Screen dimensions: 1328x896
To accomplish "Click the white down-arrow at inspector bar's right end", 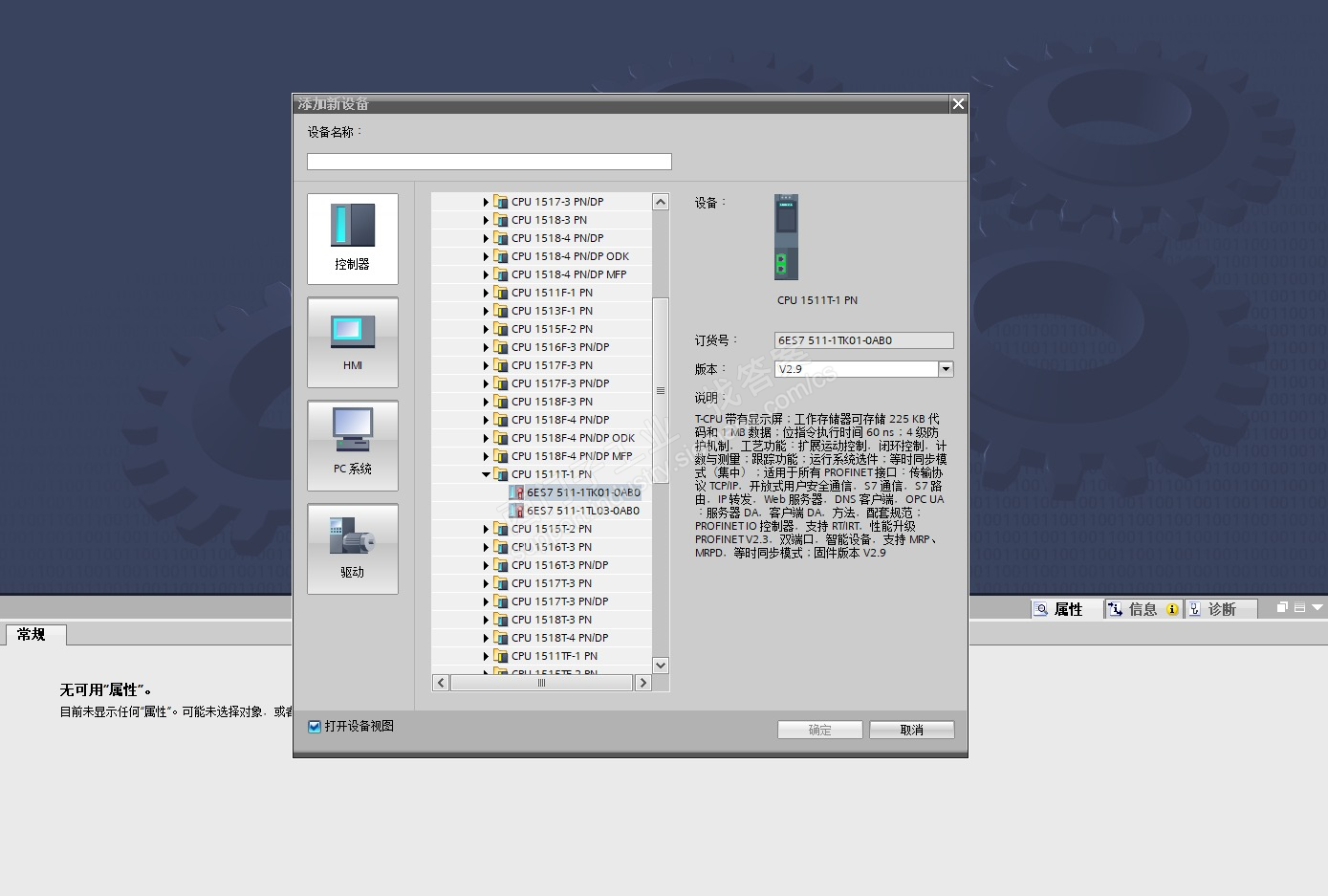I will (x=1317, y=607).
